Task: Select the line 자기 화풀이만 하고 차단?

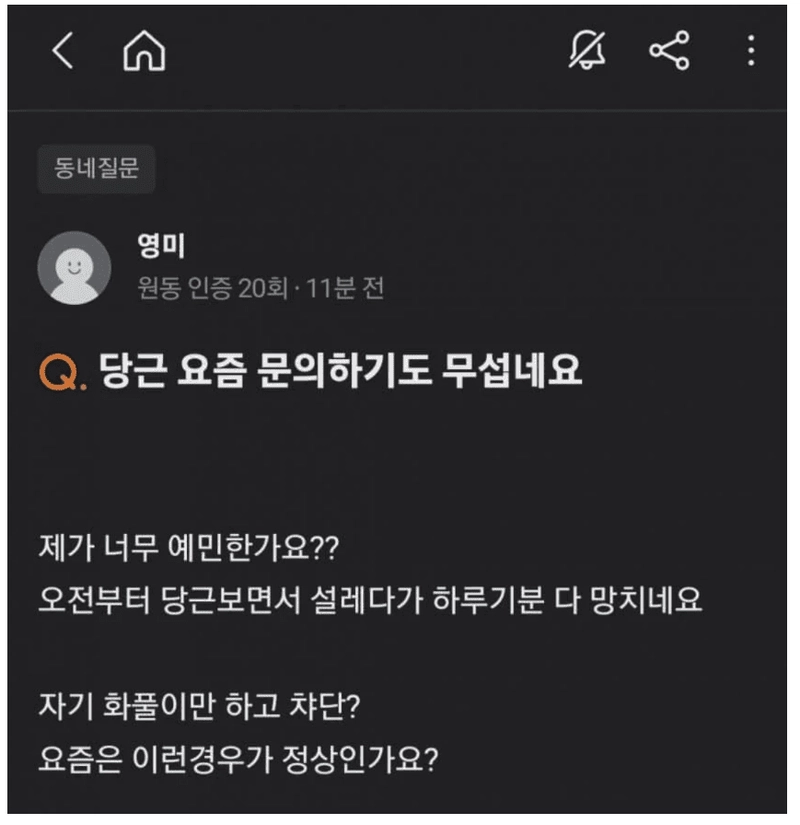Action: tap(199, 706)
